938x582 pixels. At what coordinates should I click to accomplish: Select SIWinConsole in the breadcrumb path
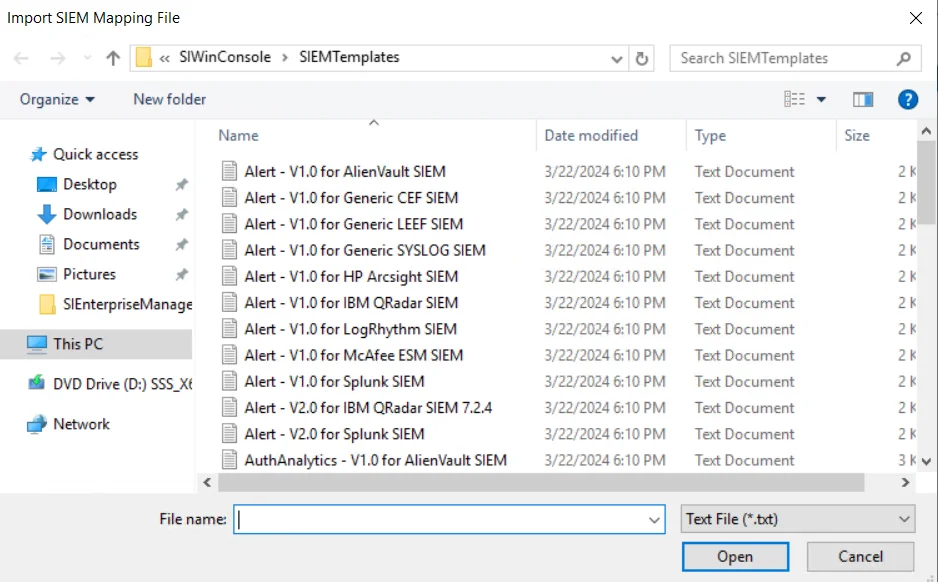225,57
